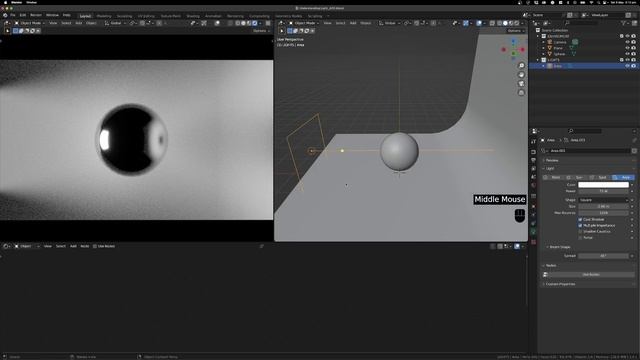Open View Layer properties tab
The image size is (640, 360).
point(533,168)
